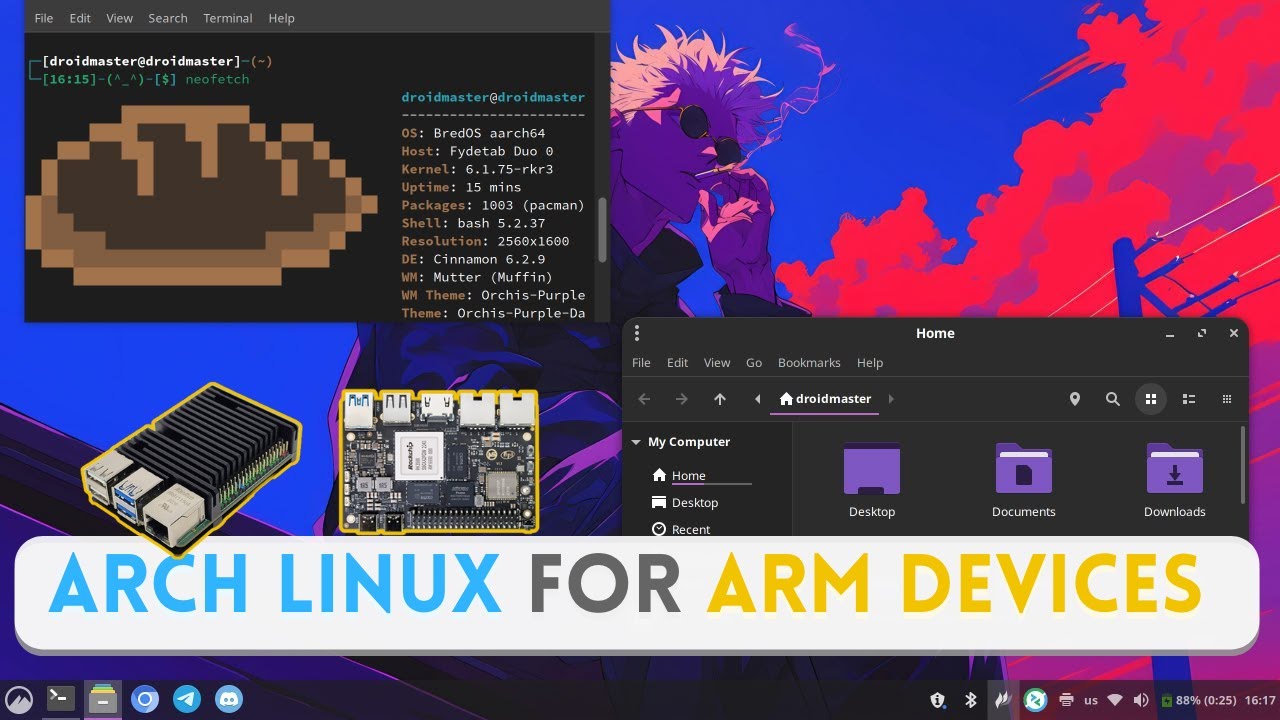Image resolution: width=1280 pixels, height=720 pixels.
Task: Close the Home file manager window
Action: [1234, 333]
